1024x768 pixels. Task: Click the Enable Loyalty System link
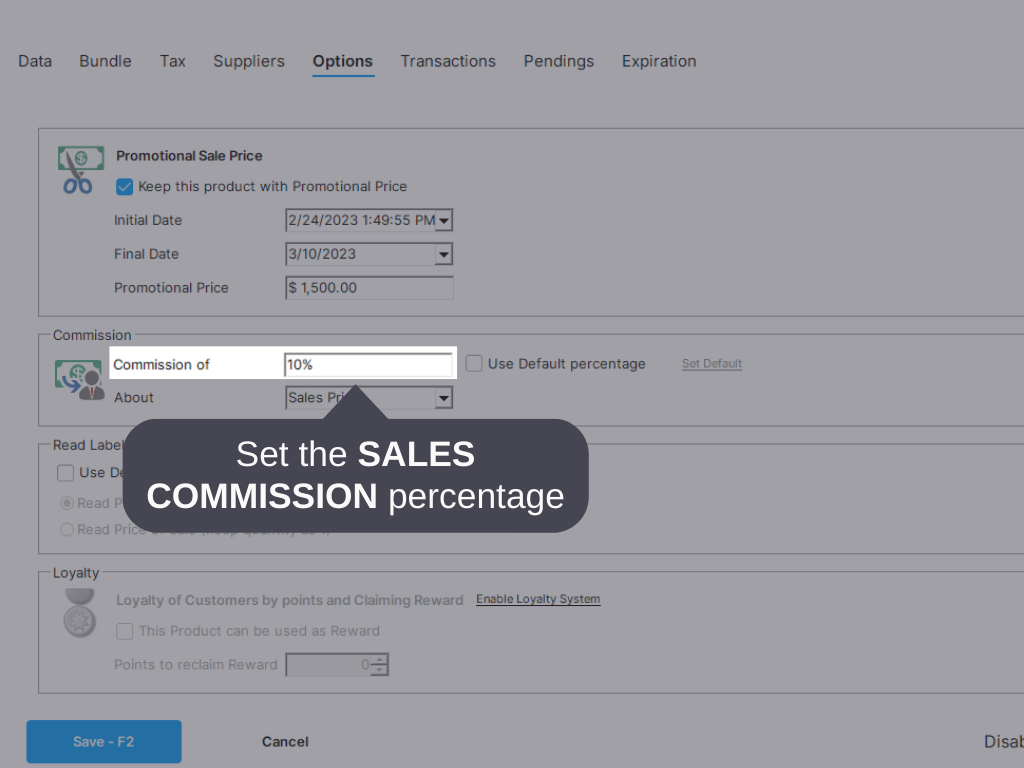click(538, 599)
